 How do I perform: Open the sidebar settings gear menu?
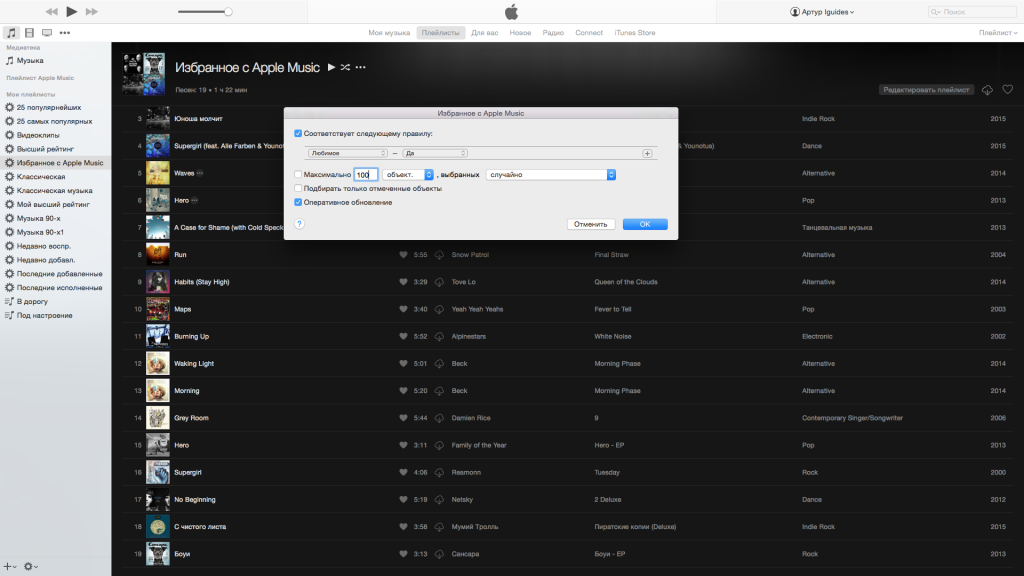(x=30, y=566)
